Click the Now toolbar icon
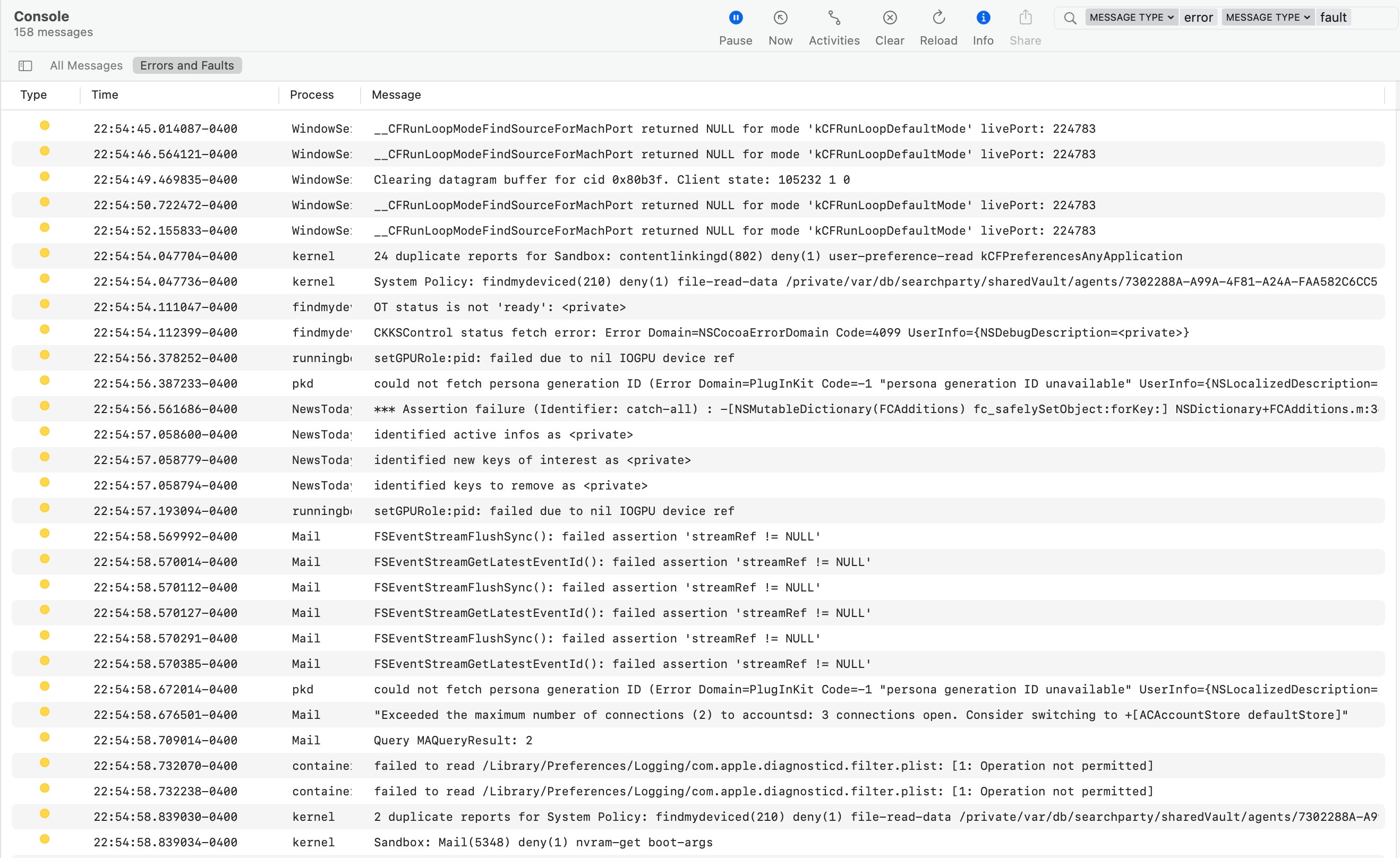1400x858 pixels. 780,18
